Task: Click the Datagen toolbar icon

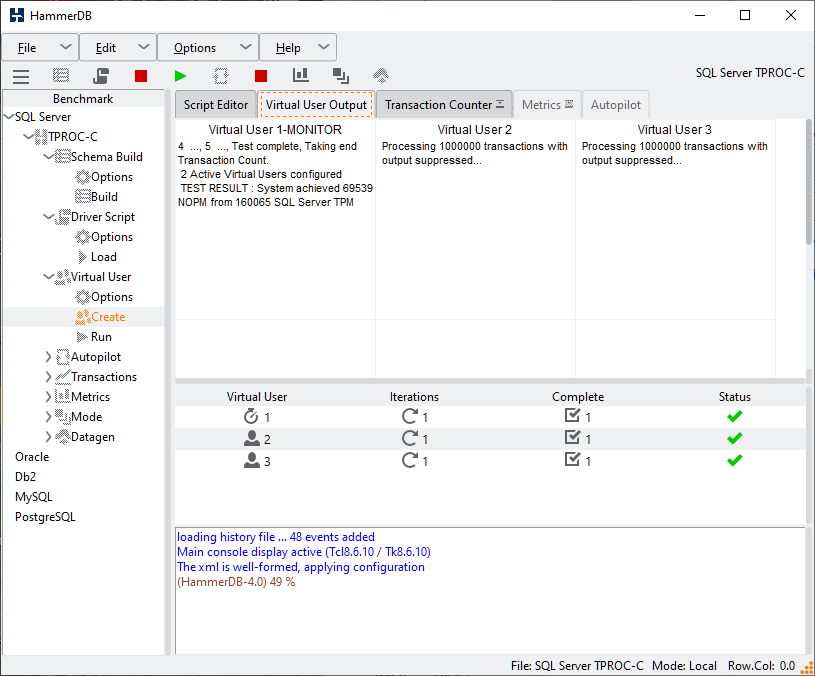Action: pos(381,76)
